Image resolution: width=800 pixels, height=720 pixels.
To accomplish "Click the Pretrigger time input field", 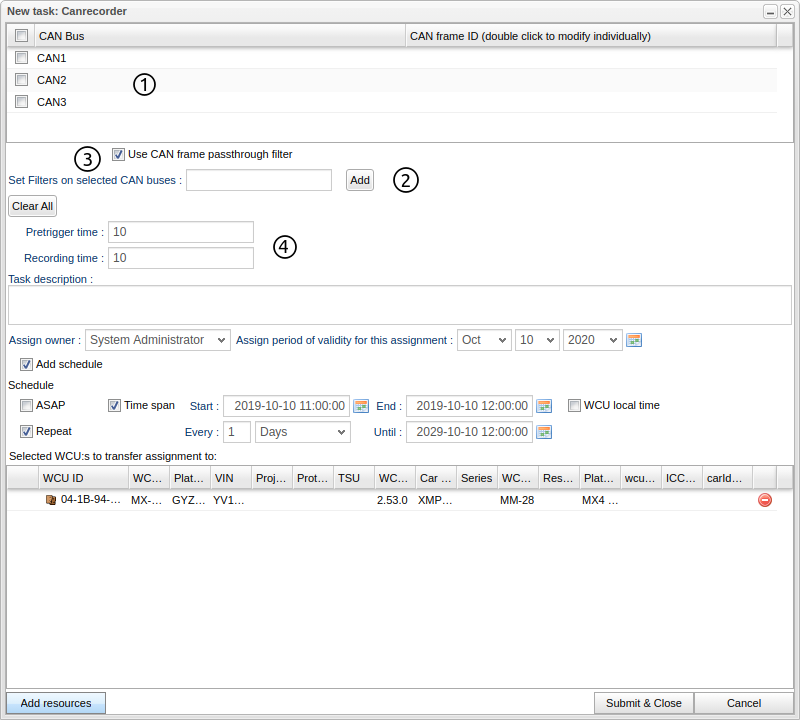I will click(181, 232).
